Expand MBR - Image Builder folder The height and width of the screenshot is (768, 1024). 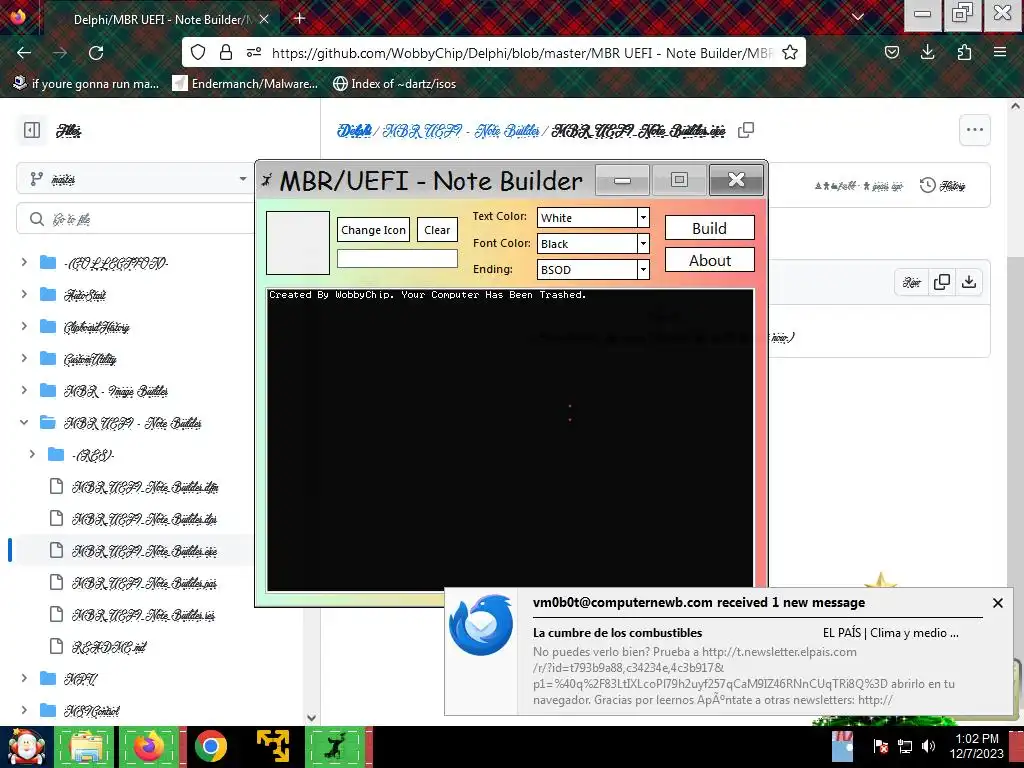(x=24, y=391)
